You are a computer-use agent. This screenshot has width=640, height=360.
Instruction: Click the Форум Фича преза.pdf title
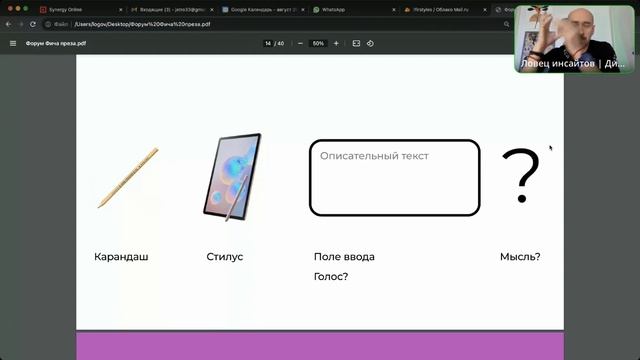56,43
